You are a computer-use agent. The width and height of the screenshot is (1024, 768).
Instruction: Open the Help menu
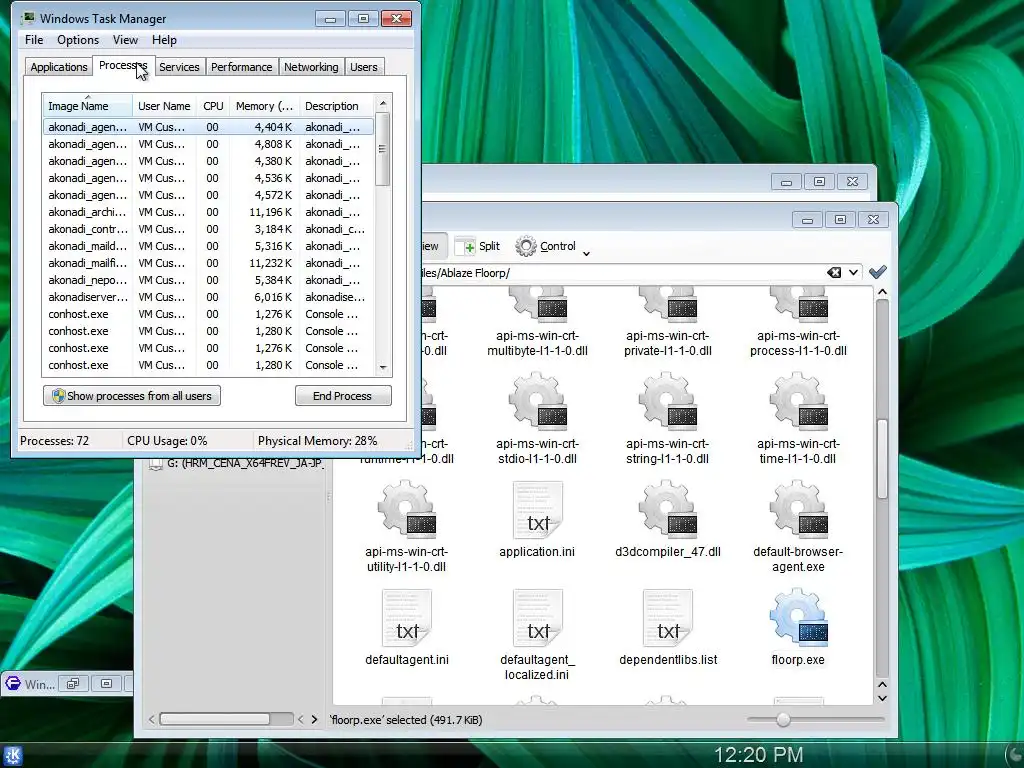164,40
